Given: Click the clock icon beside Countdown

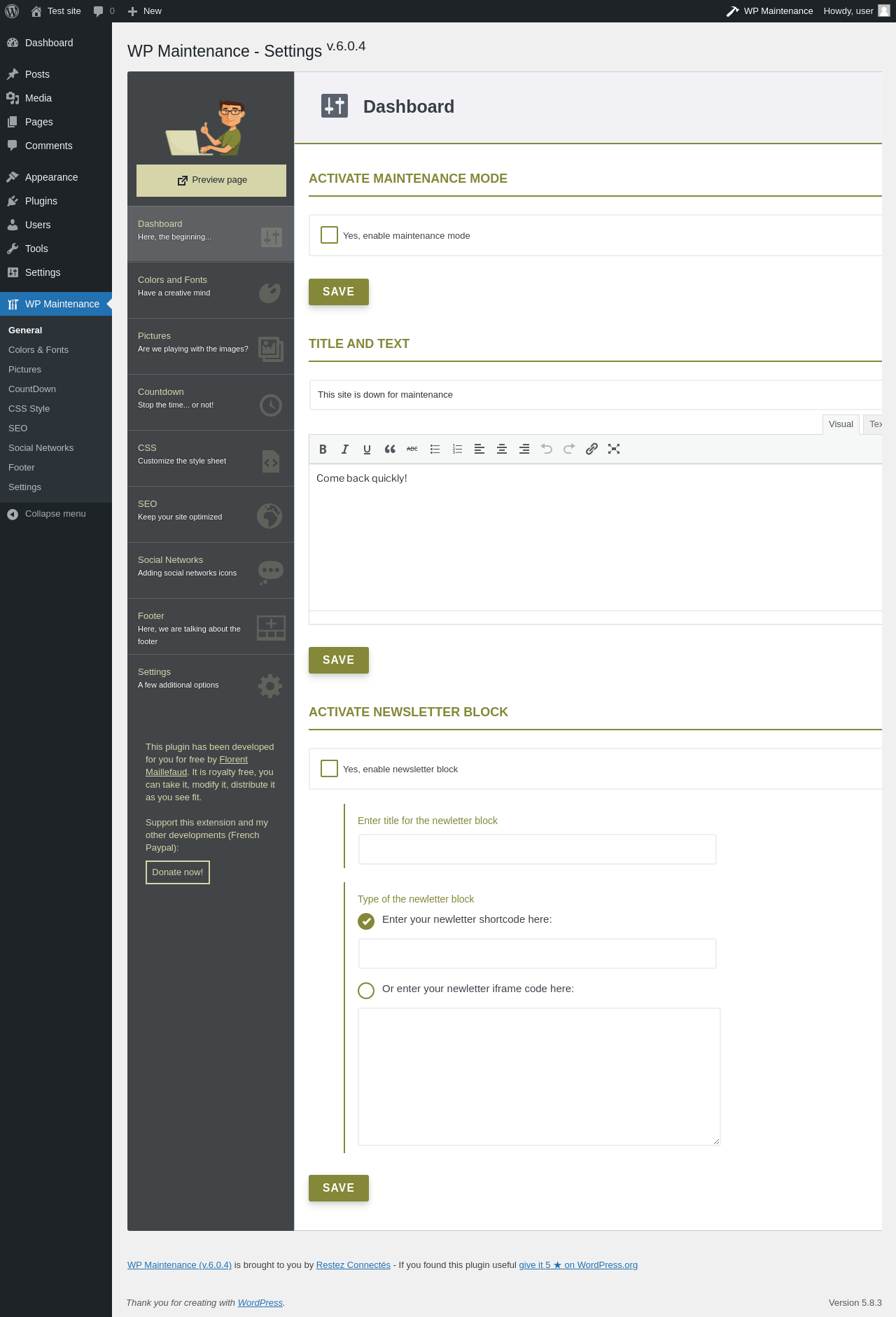Looking at the screenshot, I should [x=270, y=405].
